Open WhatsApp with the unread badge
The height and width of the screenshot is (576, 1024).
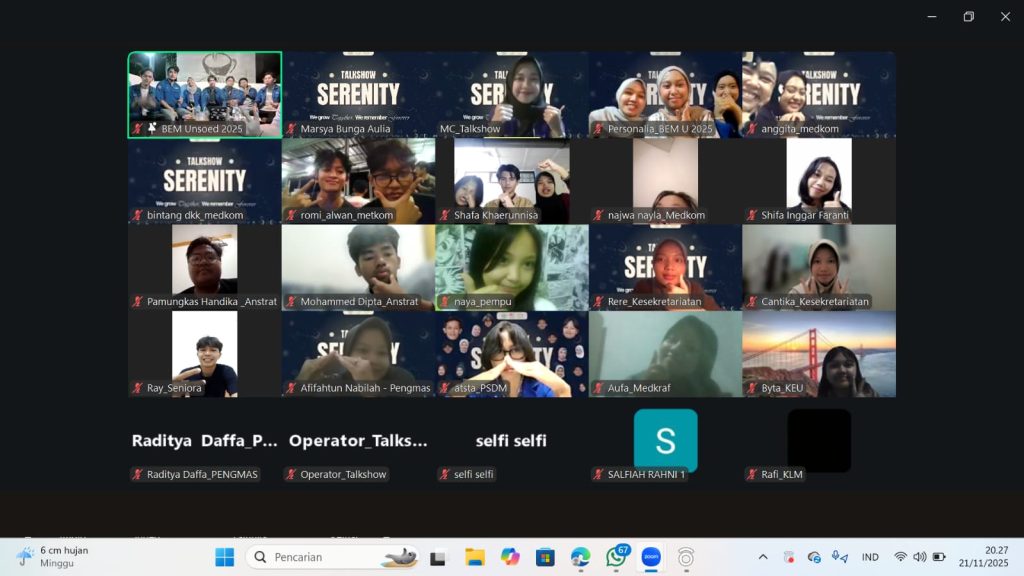point(616,557)
